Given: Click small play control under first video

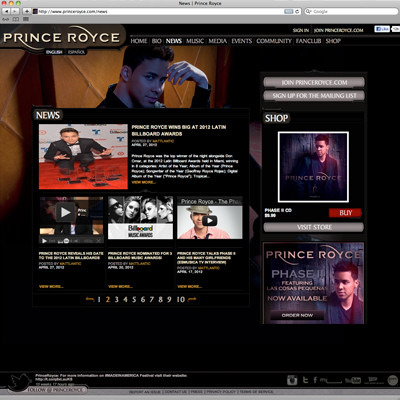Looking at the screenshot, I should click(44, 241).
